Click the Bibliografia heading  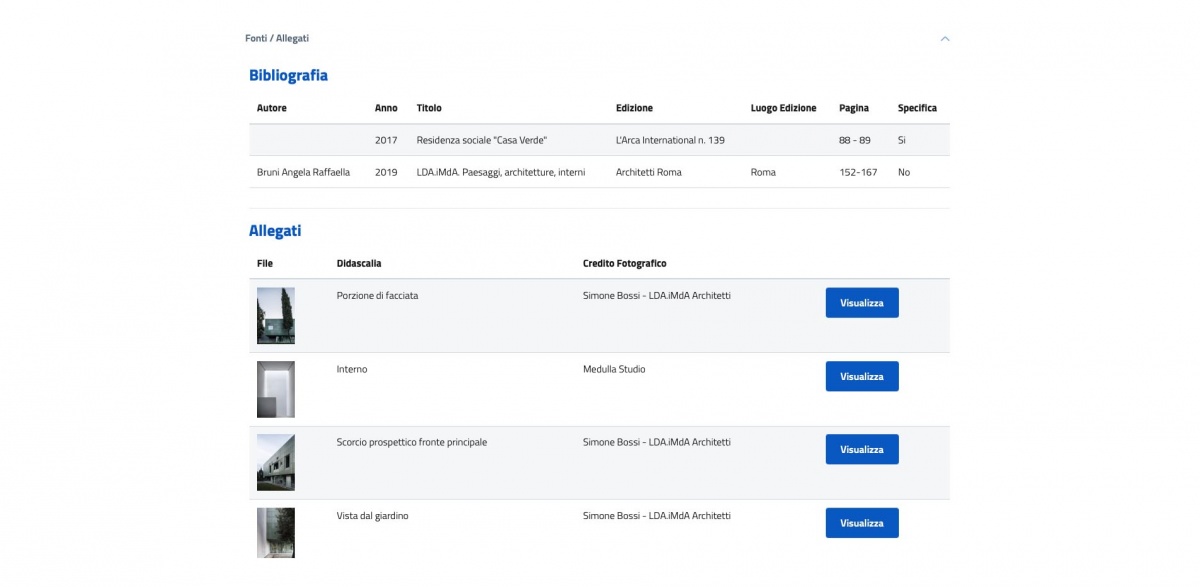point(288,75)
